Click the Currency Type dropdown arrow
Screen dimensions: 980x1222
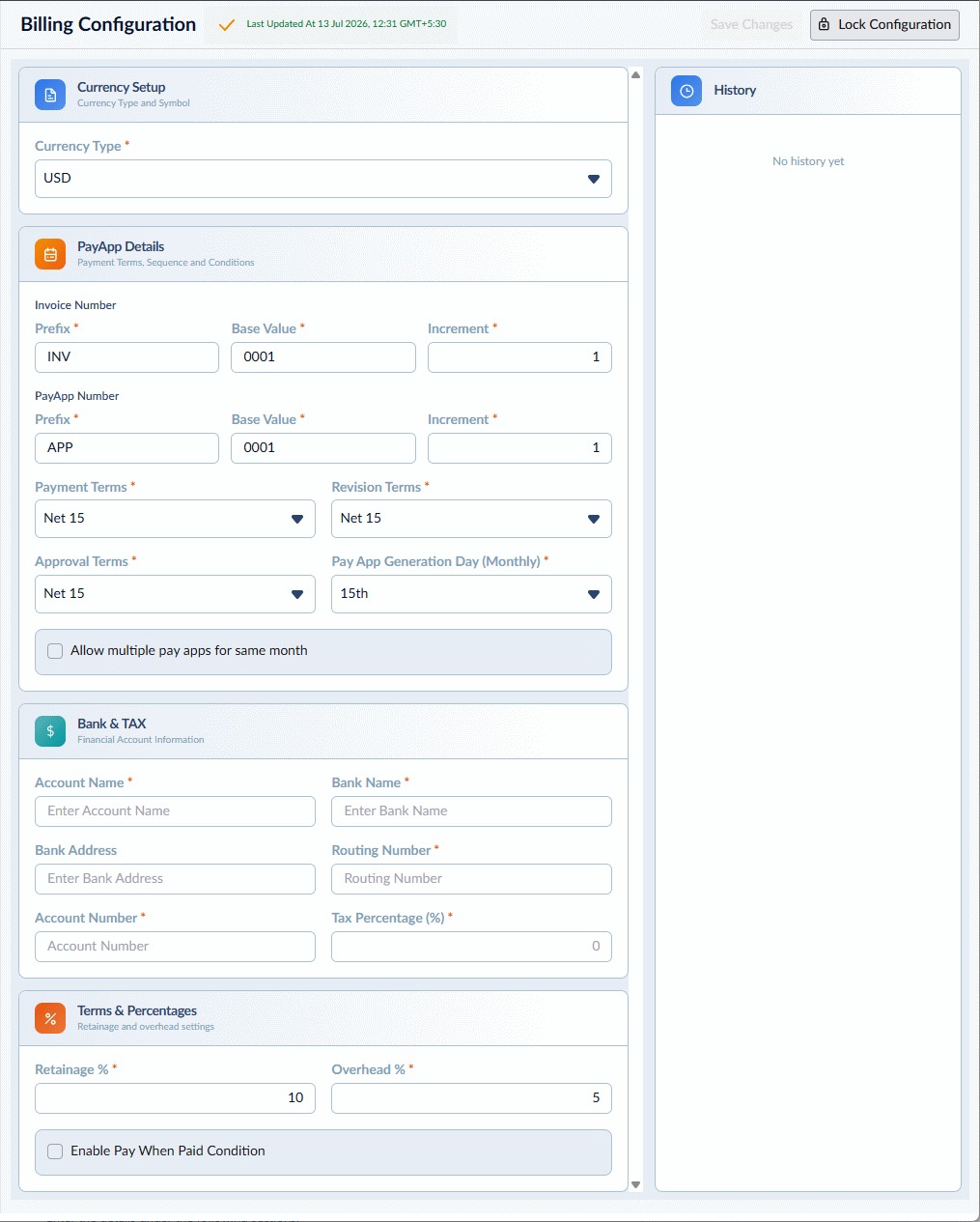[594, 179]
